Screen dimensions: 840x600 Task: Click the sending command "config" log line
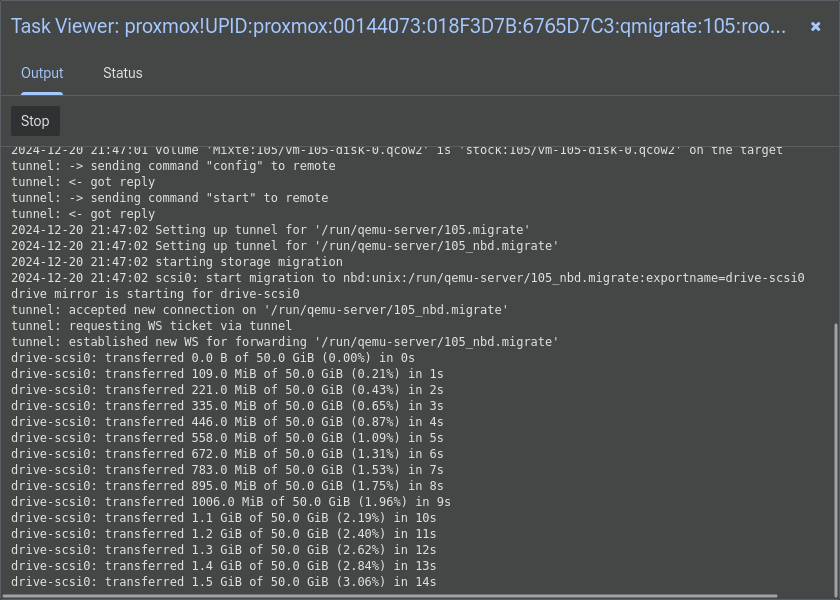(173, 166)
